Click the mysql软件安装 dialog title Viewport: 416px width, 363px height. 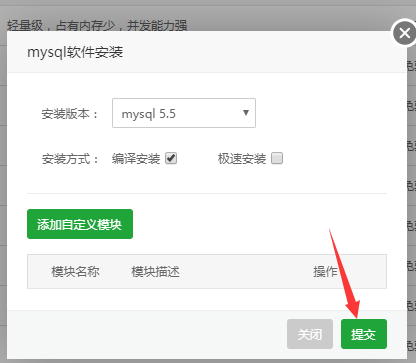75,52
